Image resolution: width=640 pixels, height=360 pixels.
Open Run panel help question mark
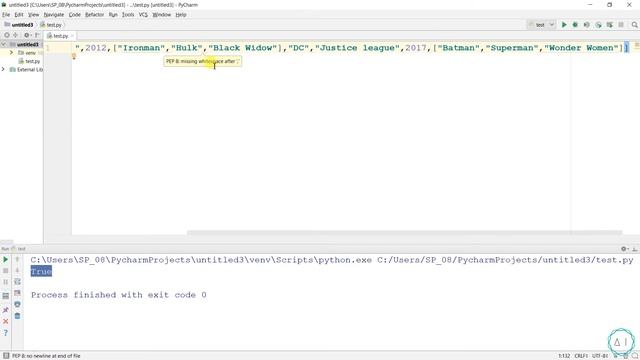[x=6, y=333]
